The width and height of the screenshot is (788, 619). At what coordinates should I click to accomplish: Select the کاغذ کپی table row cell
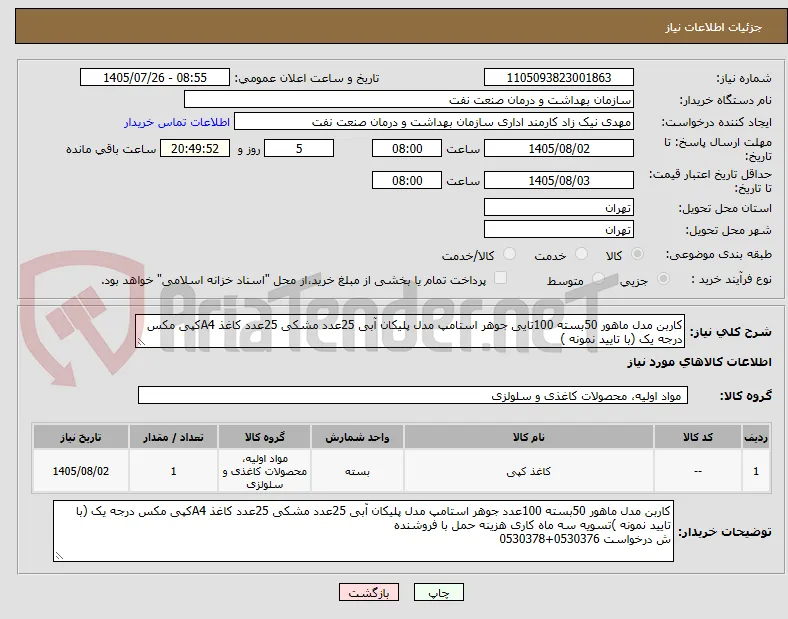[529, 471]
